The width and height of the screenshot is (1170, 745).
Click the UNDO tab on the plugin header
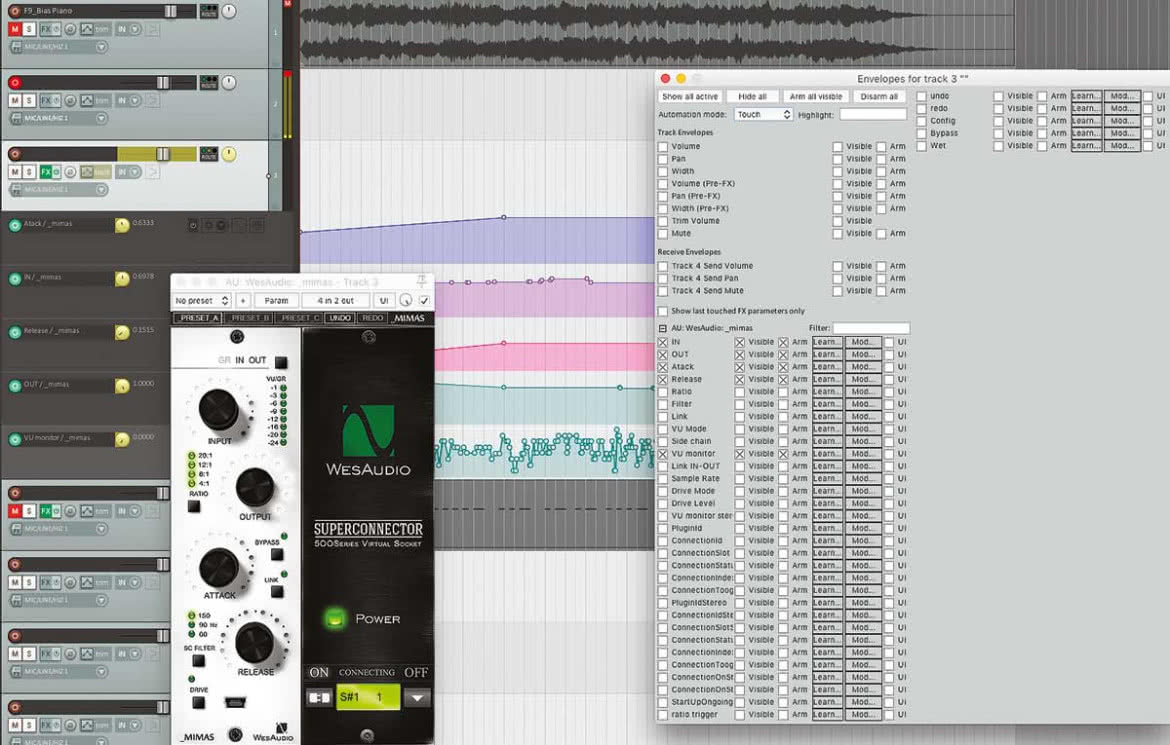pos(340,318)
